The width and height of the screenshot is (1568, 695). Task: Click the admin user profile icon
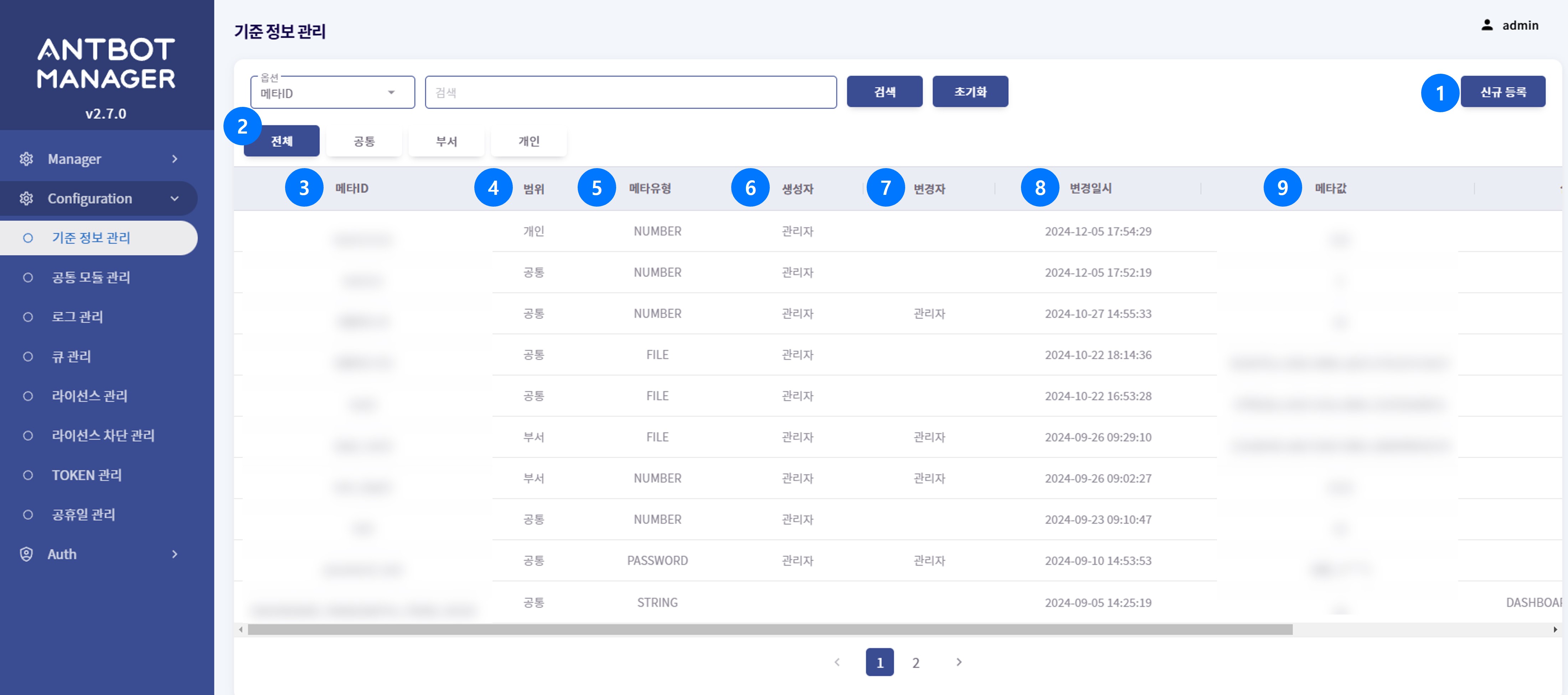pos(1486,25)
